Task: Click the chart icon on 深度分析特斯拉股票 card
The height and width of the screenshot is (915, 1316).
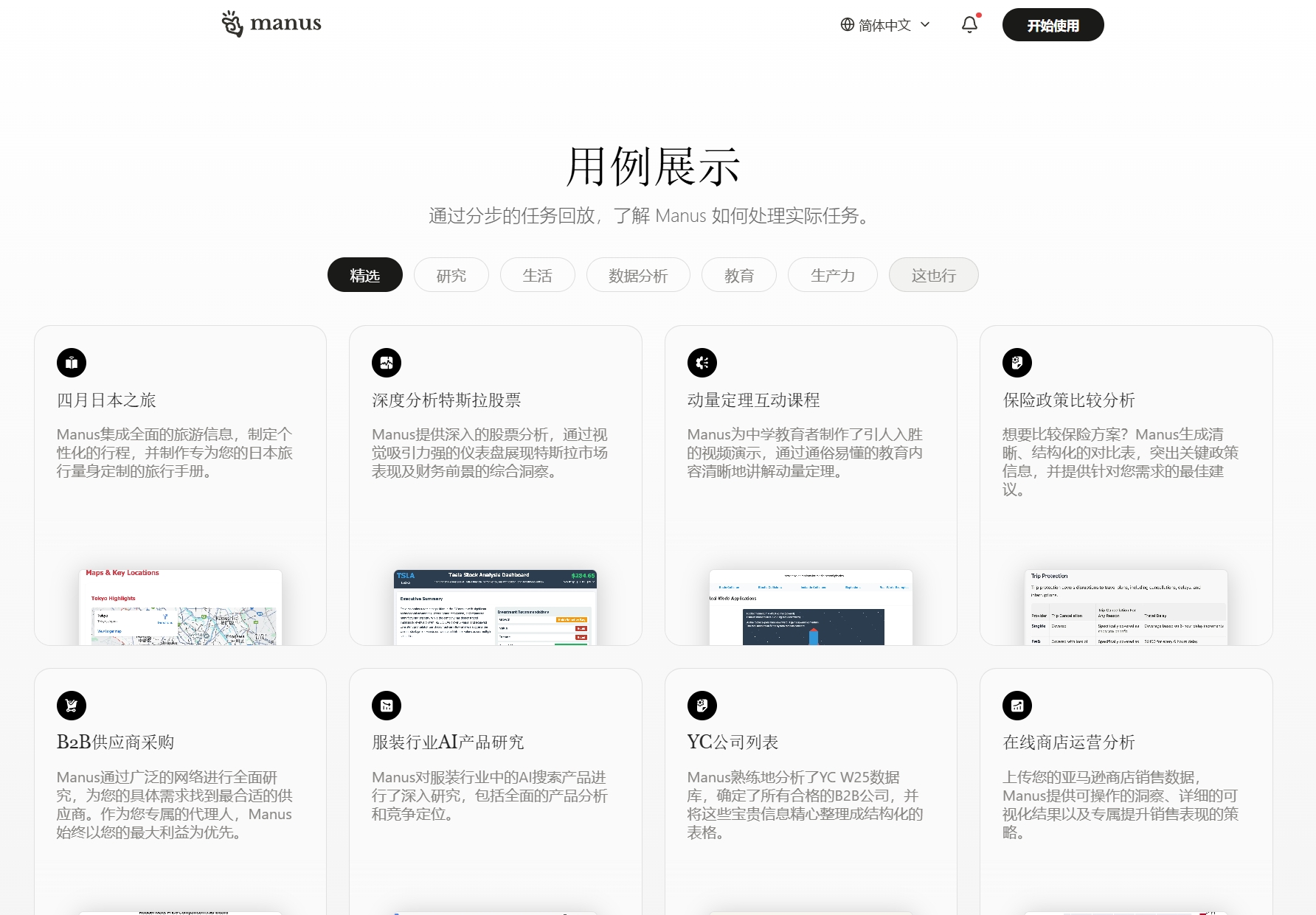Action: point(387,363)
